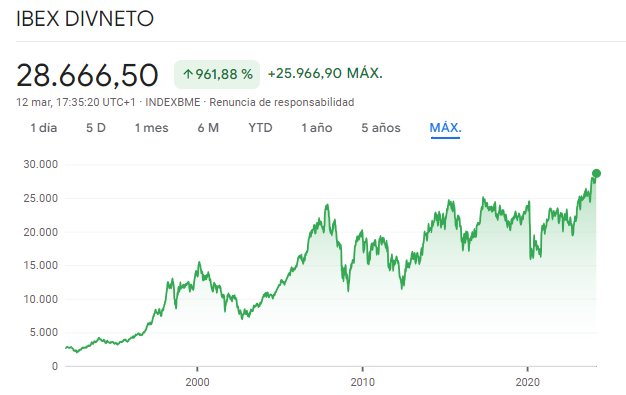Click the up arrow in percentage badge
Screen dimensions: 626x395
coord(188,74)
